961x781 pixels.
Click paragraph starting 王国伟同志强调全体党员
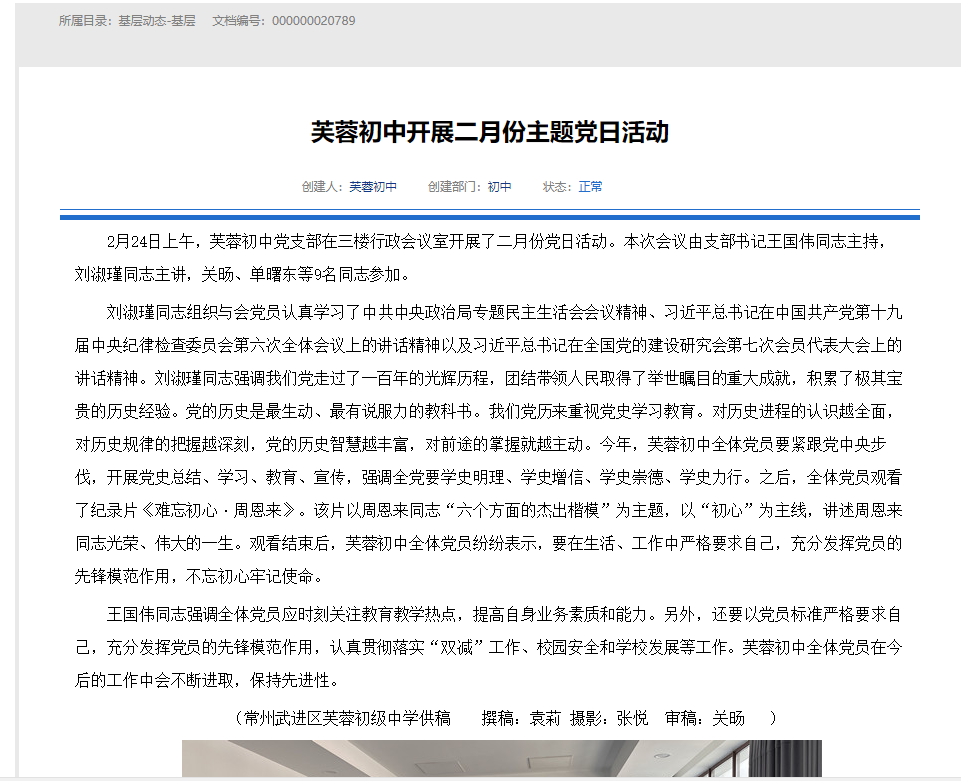pos(488,647)
